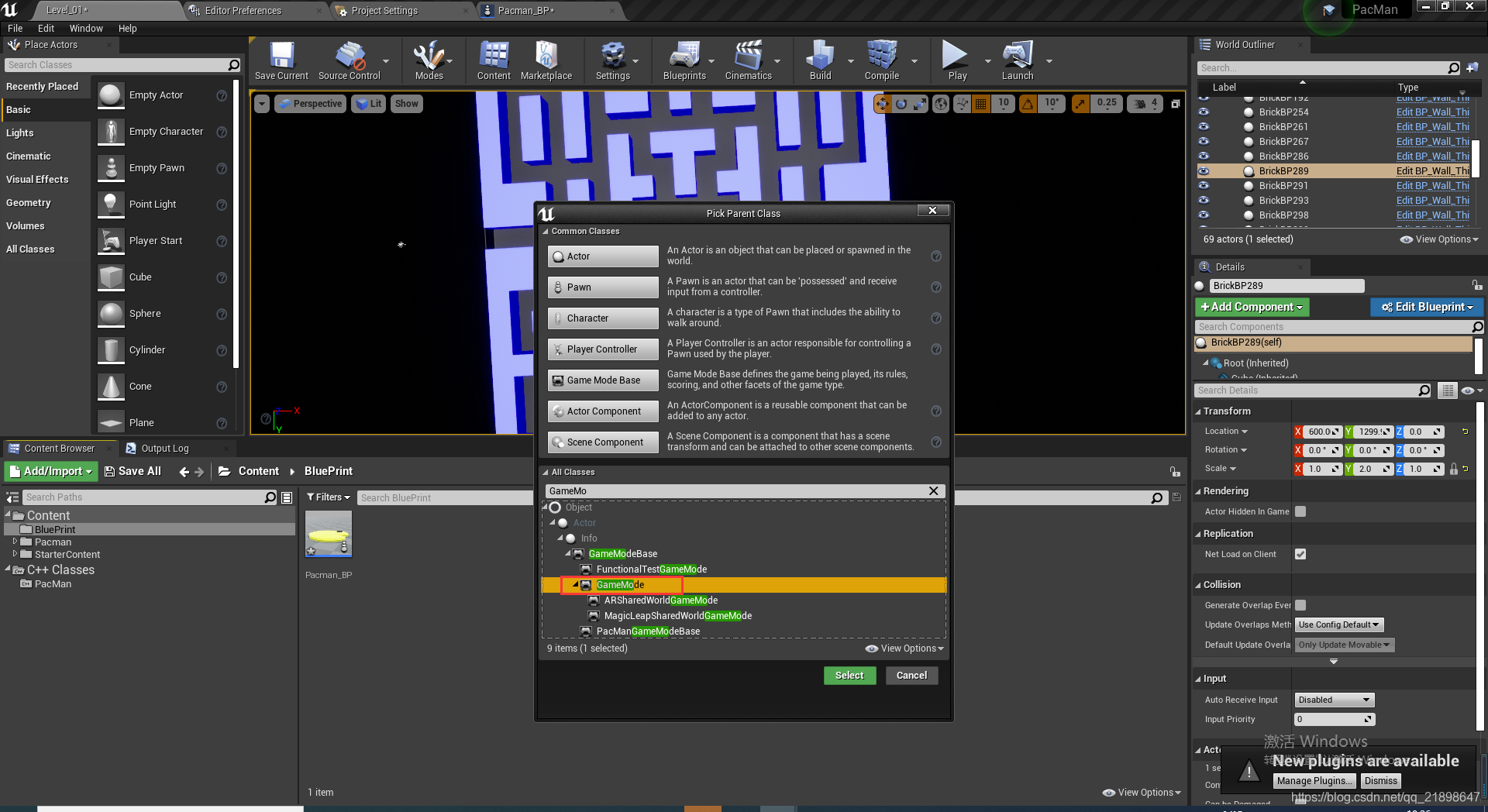Collapse the Common Classes section
The height and width of the screenshot is (812, 1488).
(546, 232)
